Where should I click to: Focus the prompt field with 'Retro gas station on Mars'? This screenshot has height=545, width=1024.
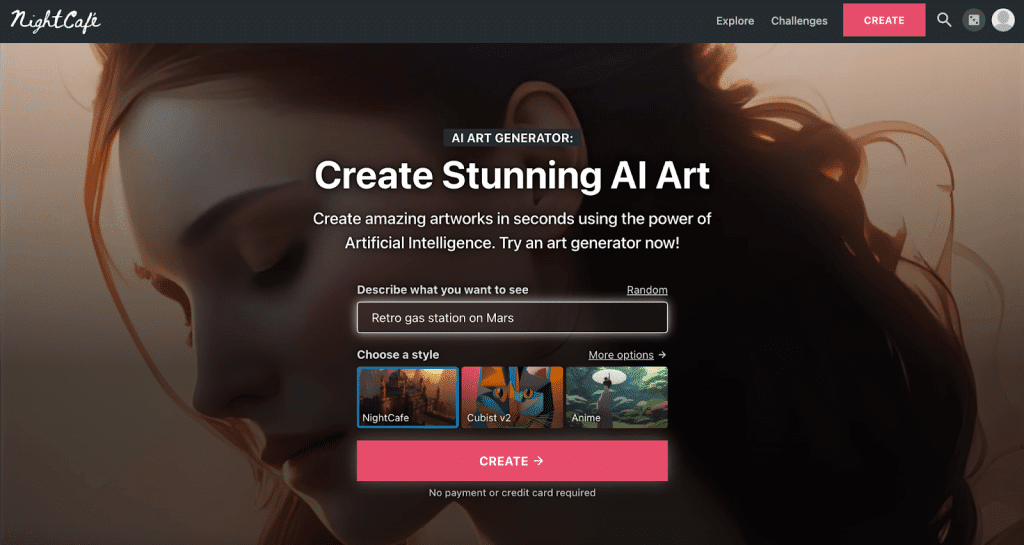[x=512, y=318]
